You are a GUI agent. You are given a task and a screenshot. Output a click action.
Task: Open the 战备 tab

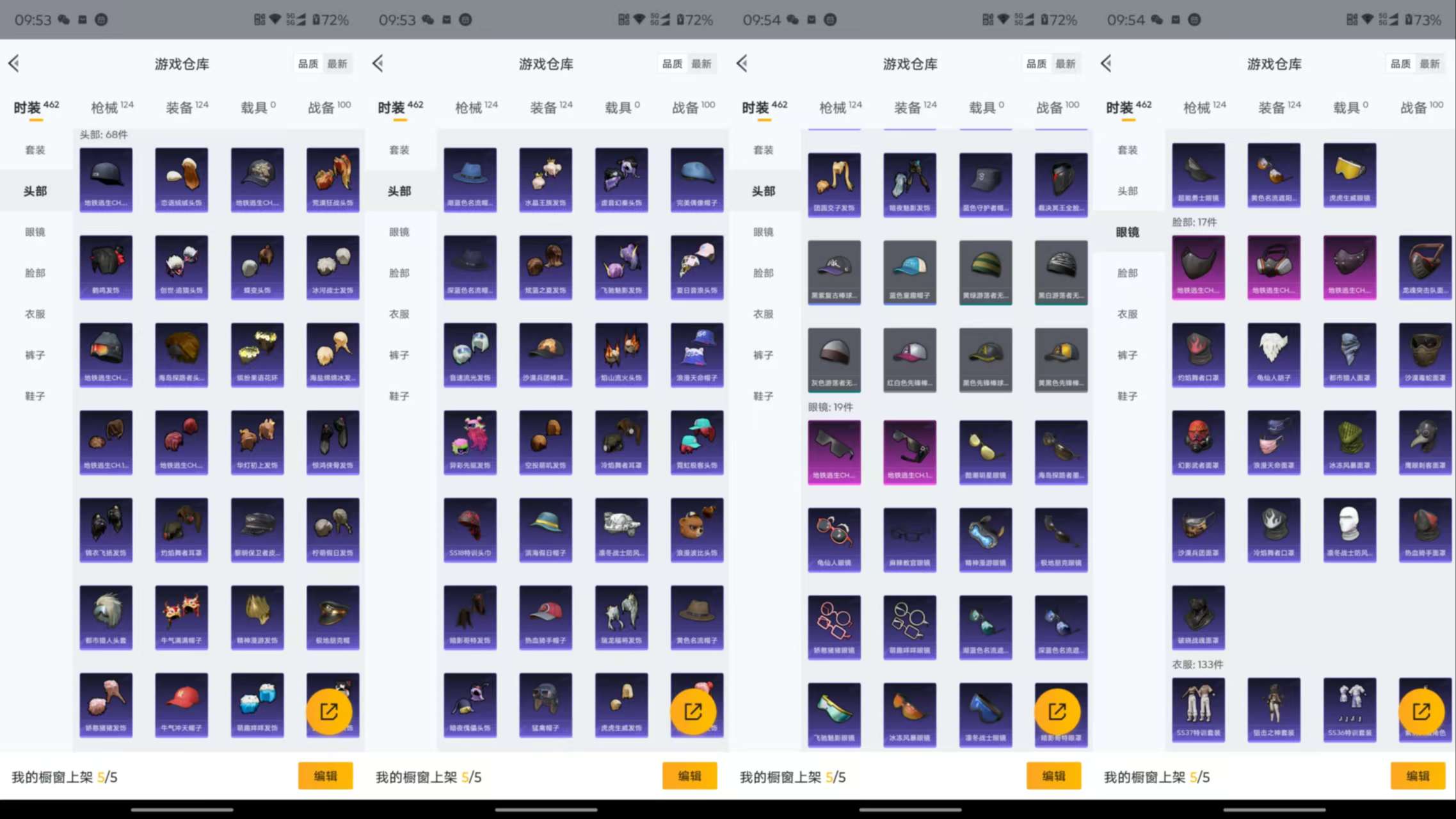pyautogui.click(x=324, y=106)
